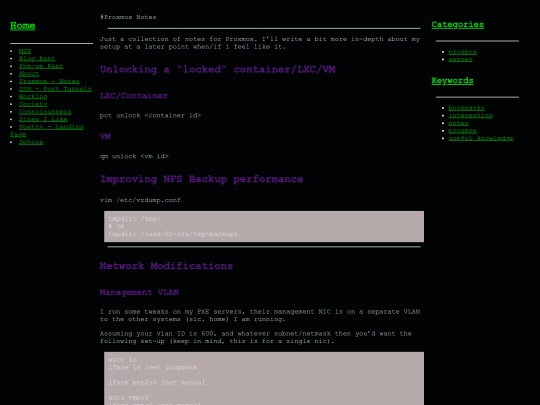
Task: Click the 'auto vmbr0' code line
Action: (128, 397)
